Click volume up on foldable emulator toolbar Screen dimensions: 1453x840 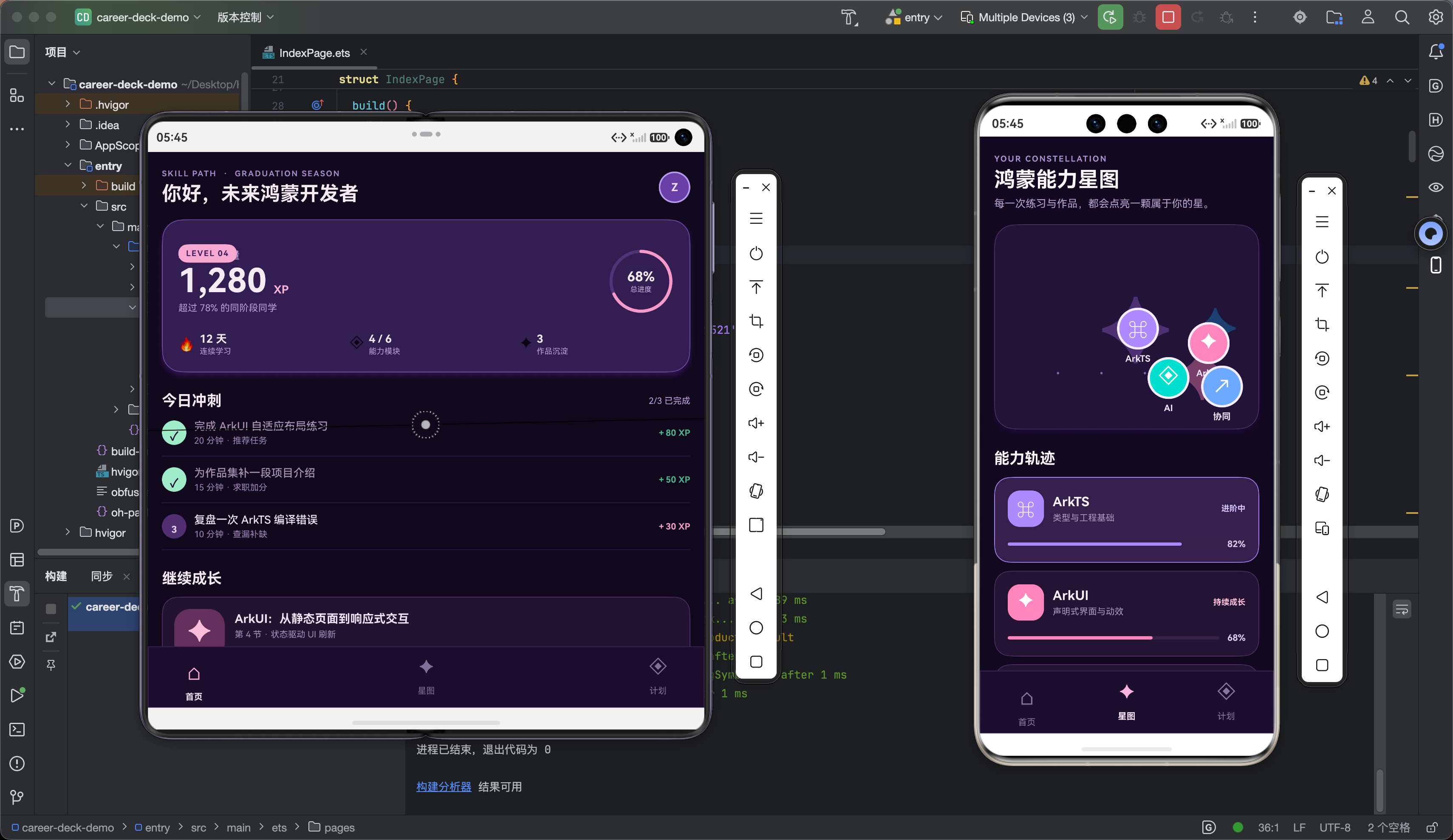tap(756, 423)
